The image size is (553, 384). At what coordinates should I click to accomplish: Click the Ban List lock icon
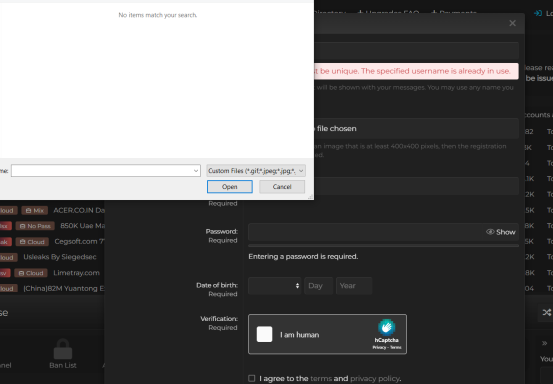[63, 349]
